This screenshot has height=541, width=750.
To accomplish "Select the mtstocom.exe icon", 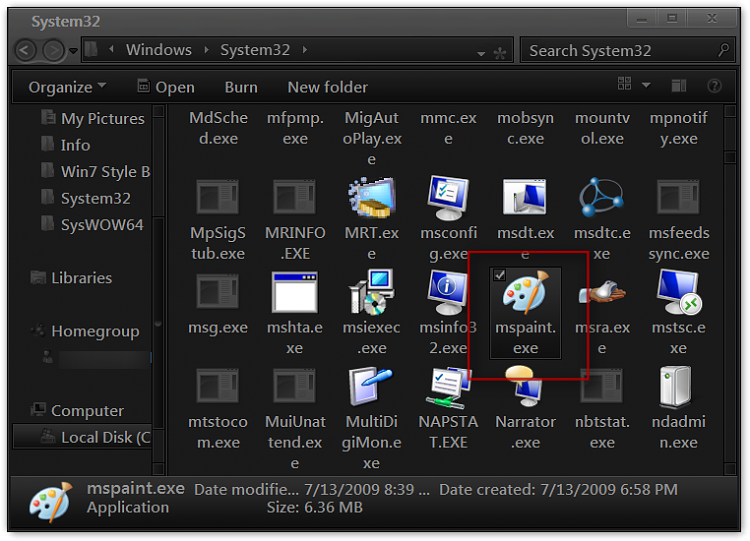I will [x=218, y=386].
